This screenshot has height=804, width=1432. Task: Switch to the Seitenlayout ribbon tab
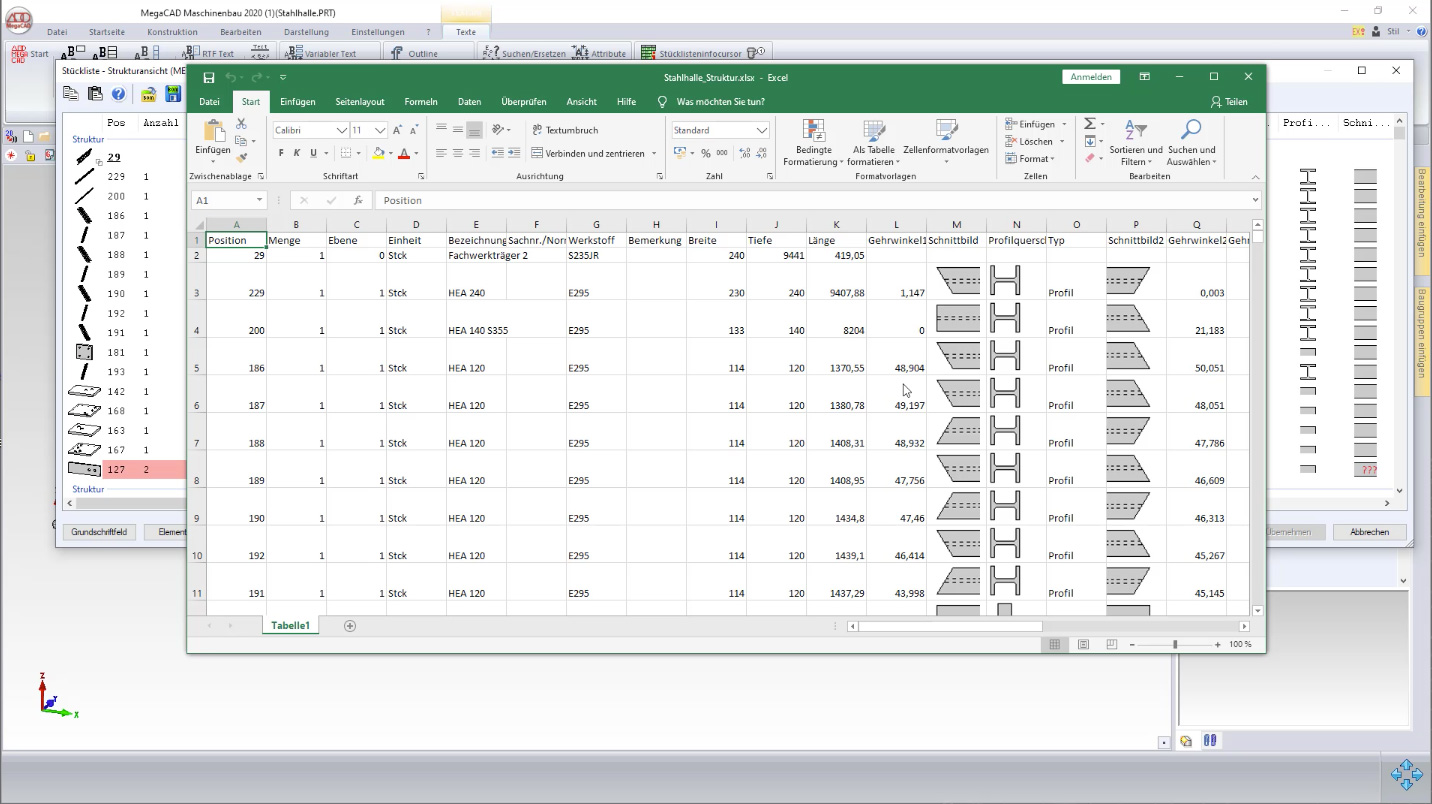click(359, 102)
